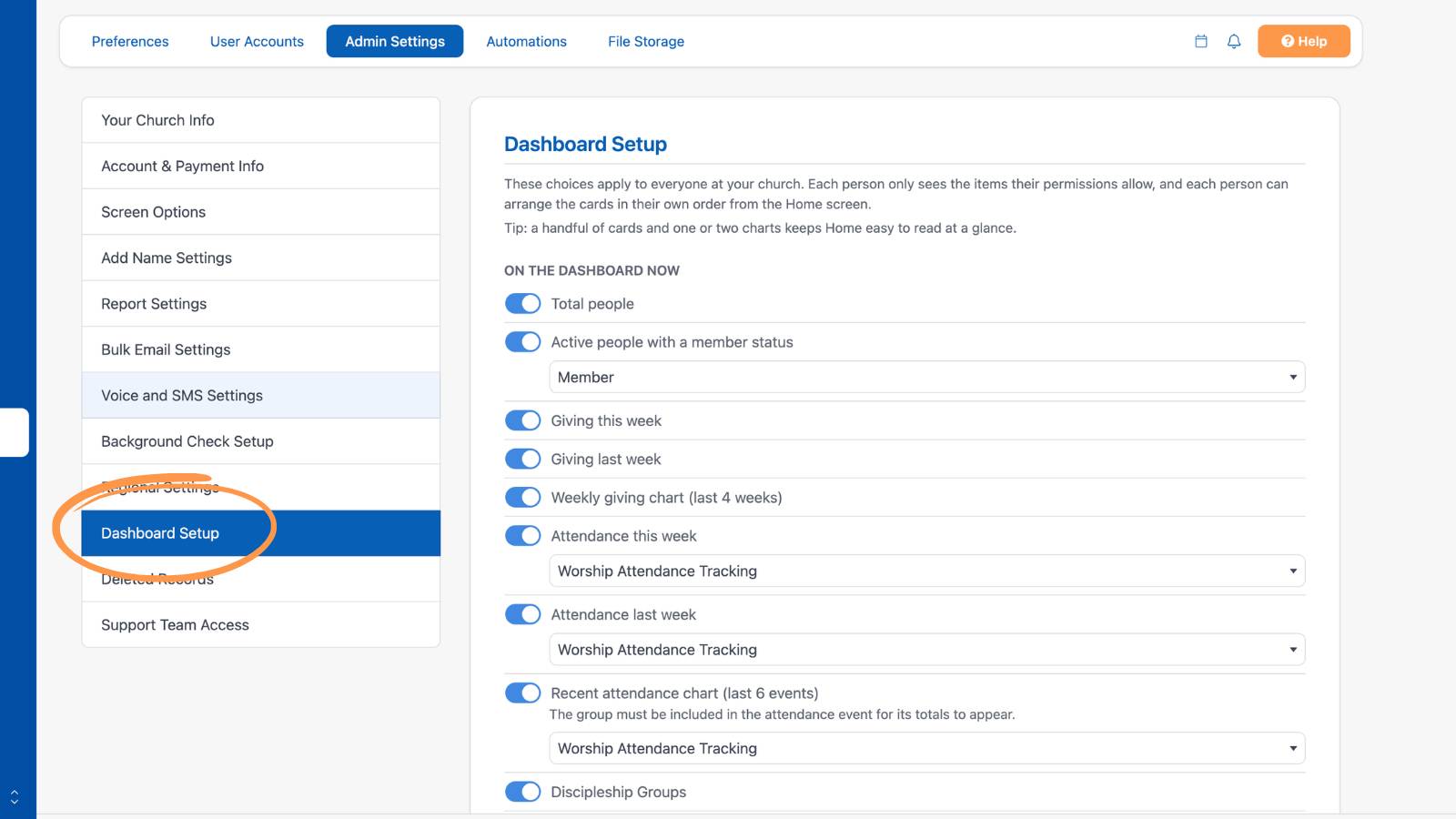
Task: Open notifications bell icon
Action: (1234, 41)
